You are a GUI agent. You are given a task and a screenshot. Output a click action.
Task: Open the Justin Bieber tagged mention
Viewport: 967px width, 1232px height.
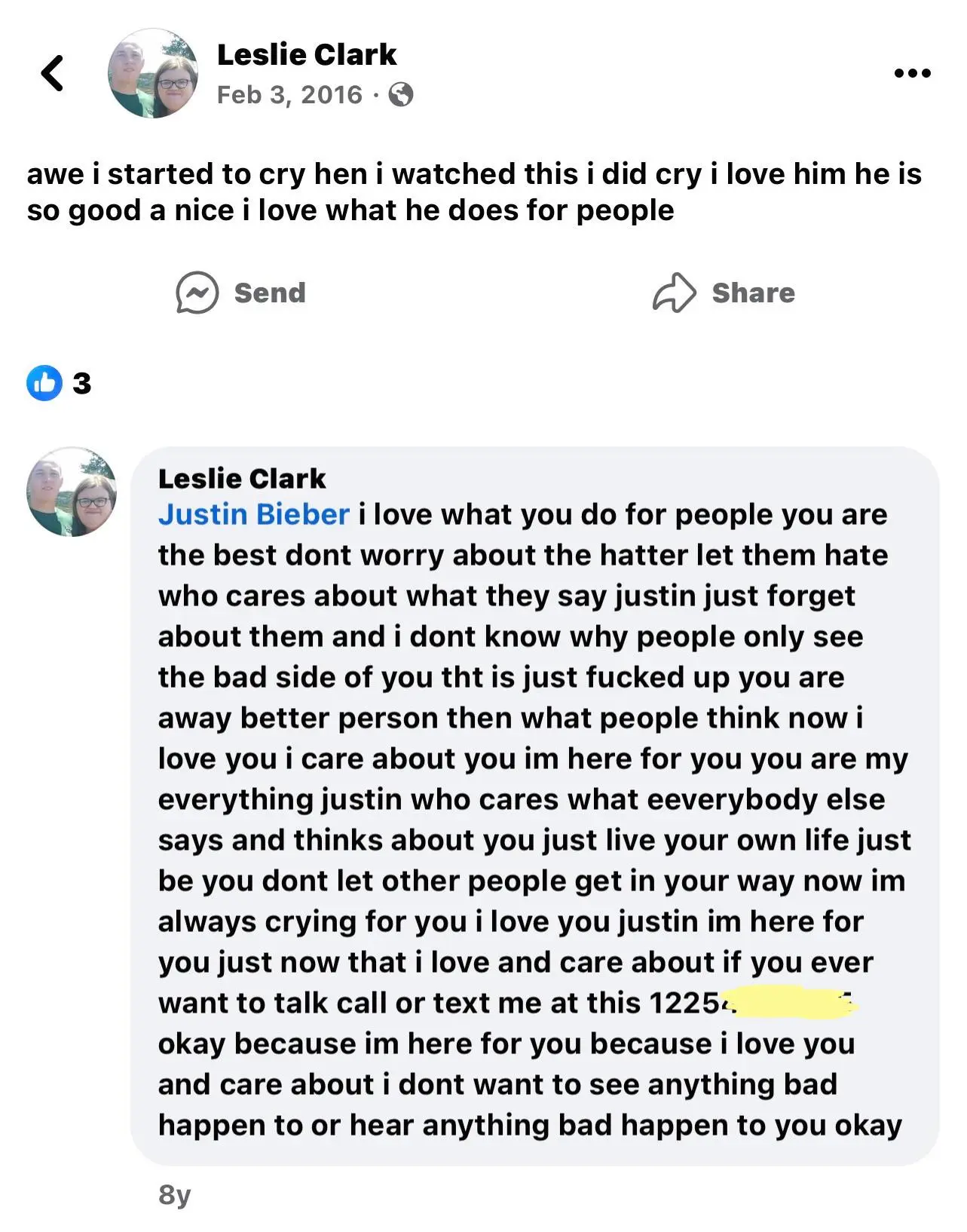[253, 514]
